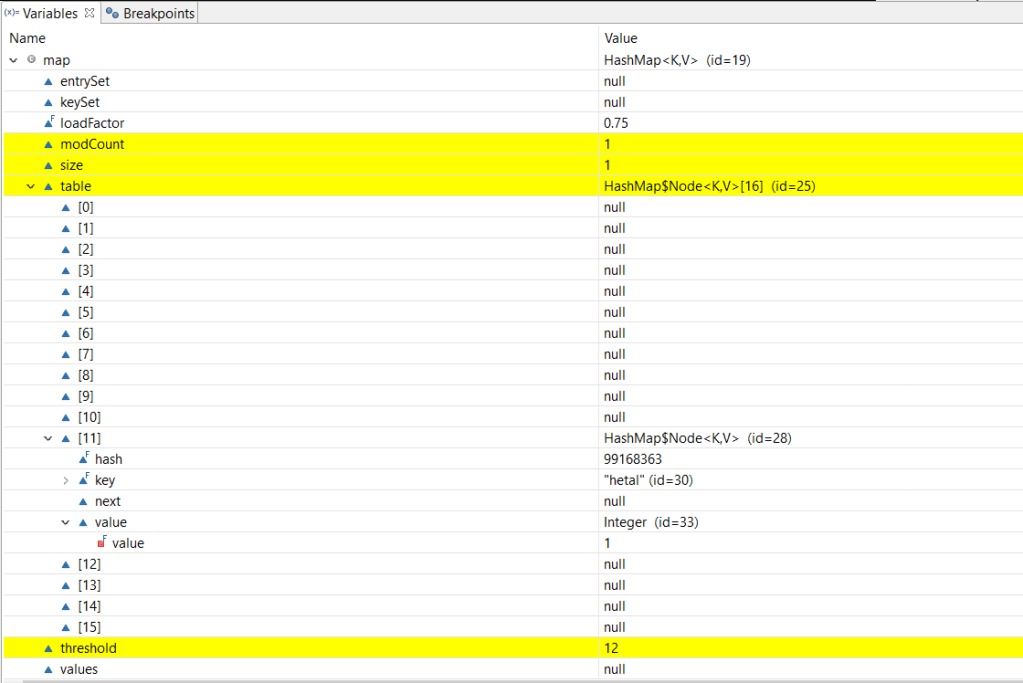Click the Breakpoints tab icon
Image resolution: width=1023 pixels, height=683 pixels.
tap(112, 13)
